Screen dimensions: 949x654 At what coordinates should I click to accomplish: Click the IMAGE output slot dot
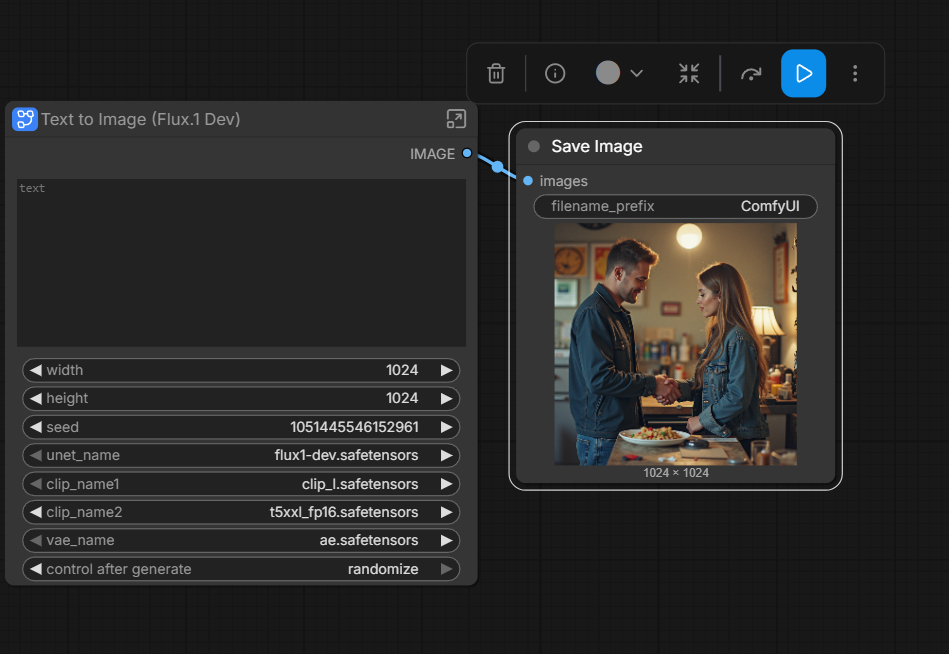coord(467,153)
